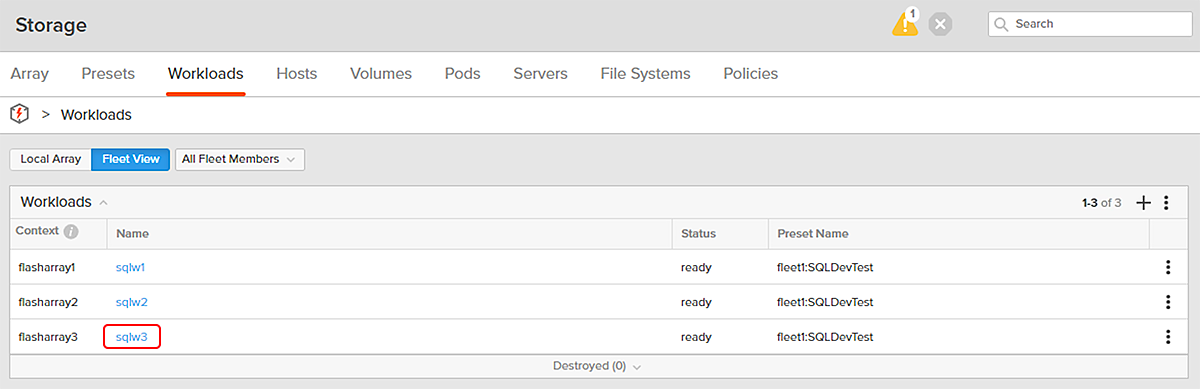Open the sqlw2 row options menu
This screenshot has height=389, width=1200.
click(1167, 302)
